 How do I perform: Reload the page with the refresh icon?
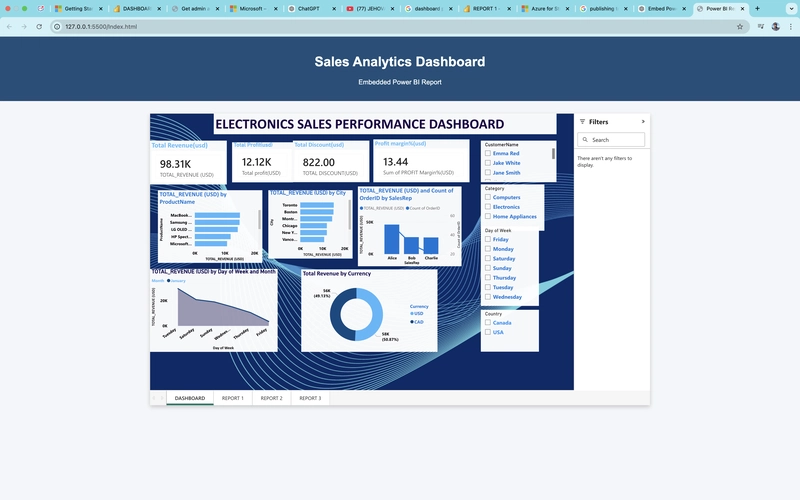coord(39,27)
